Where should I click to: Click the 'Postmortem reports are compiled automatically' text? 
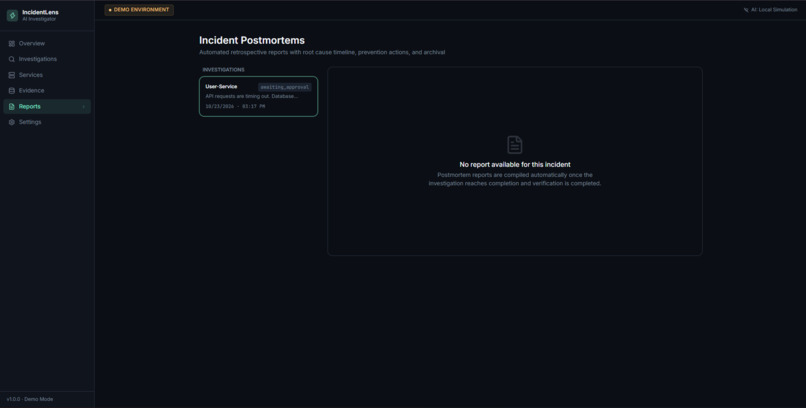[x=515, y=179]
